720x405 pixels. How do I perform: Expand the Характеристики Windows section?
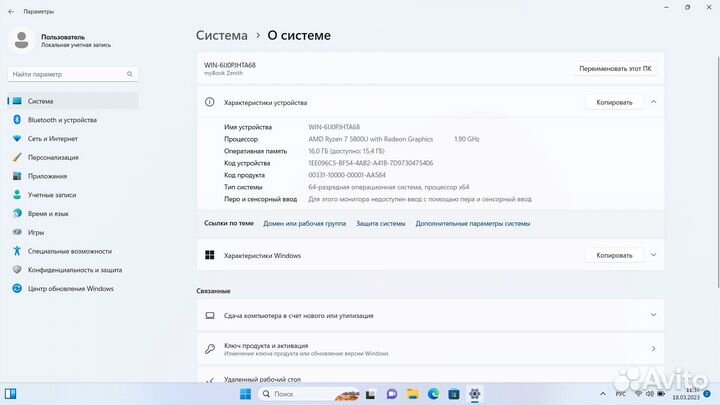[x=653, y=255]
